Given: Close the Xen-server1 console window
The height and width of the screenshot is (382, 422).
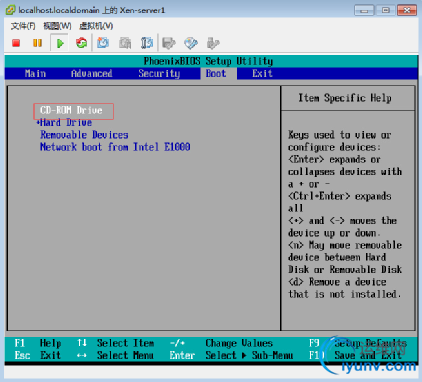Looking at the screenshot, I should 407,10.
